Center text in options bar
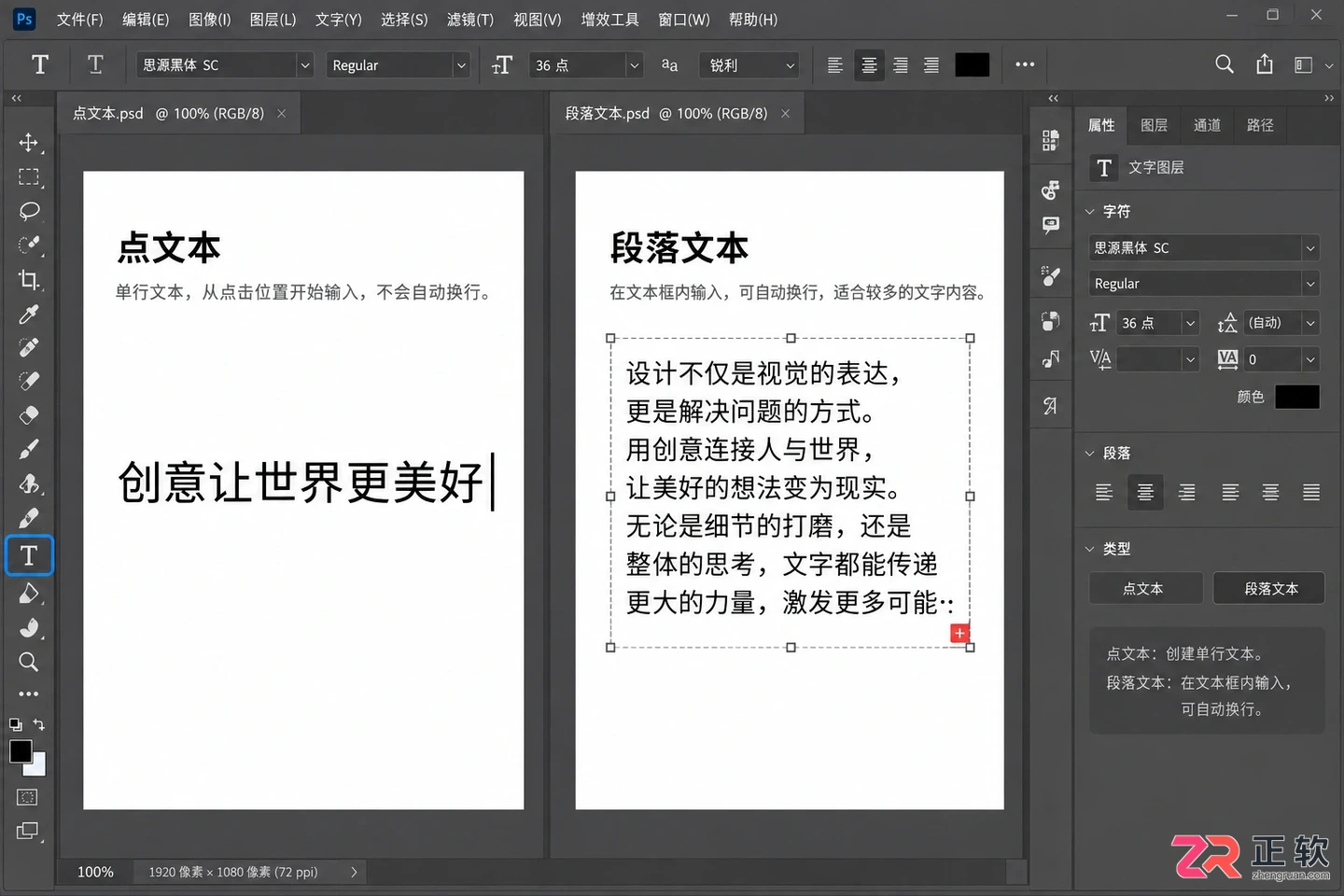This screenshot has height=896, width=1344. (x=869, y=64)
